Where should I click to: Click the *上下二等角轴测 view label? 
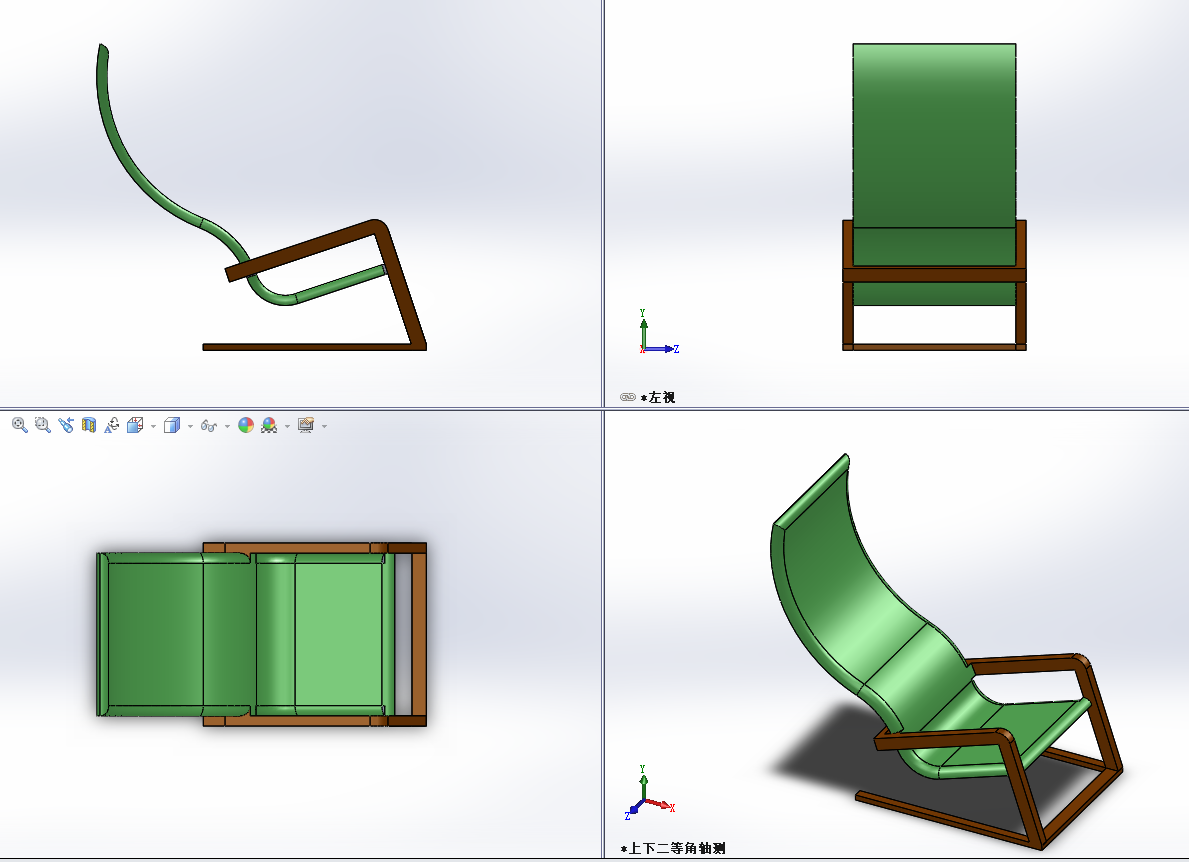[673, 848]
